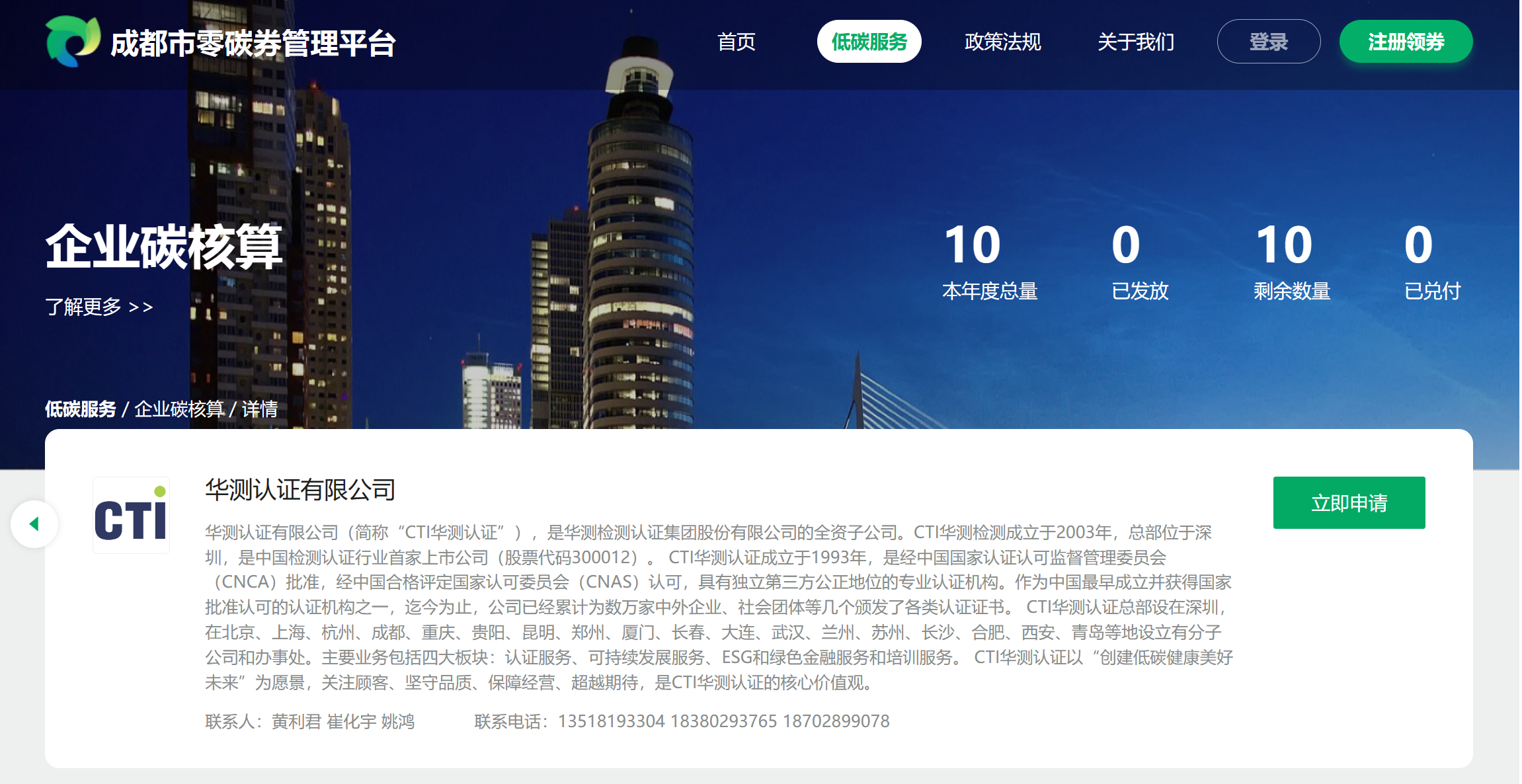
Task: Click the 联系电话 phone numbers line
Action: pos(682,721)
